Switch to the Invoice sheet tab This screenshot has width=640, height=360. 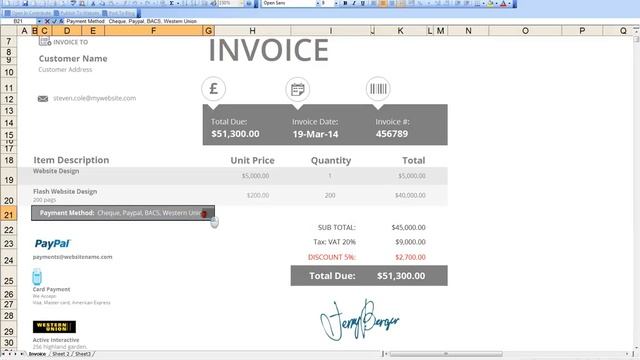point(37,354)
